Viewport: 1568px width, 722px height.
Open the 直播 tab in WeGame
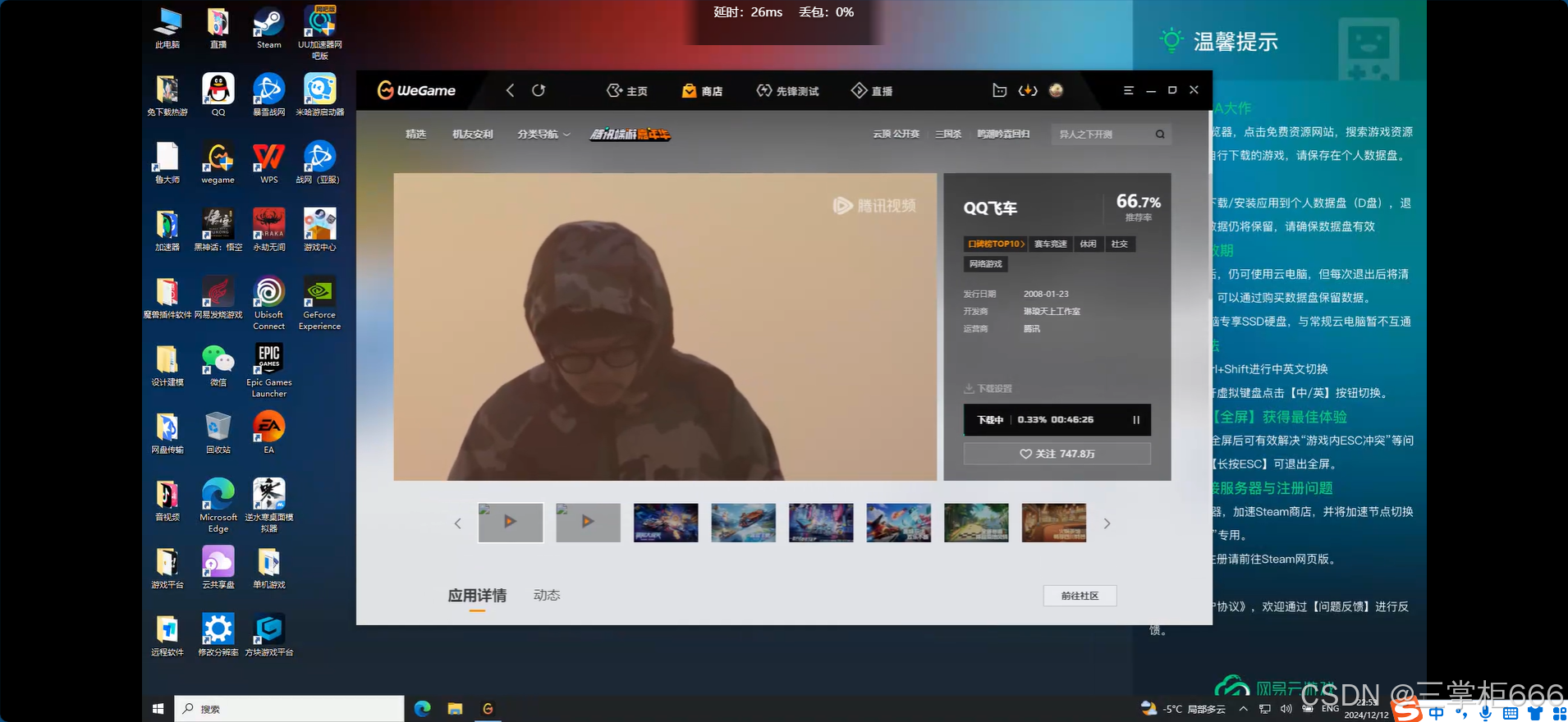872,91
